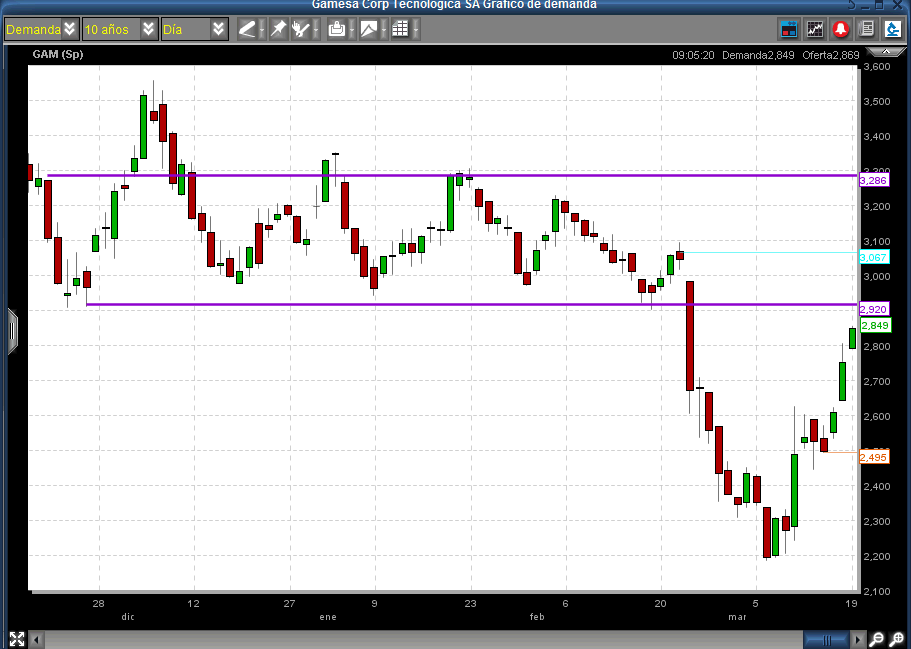911x649 pixels.
Task: Click the 2,200 price axis label
Action: point(877,556)
